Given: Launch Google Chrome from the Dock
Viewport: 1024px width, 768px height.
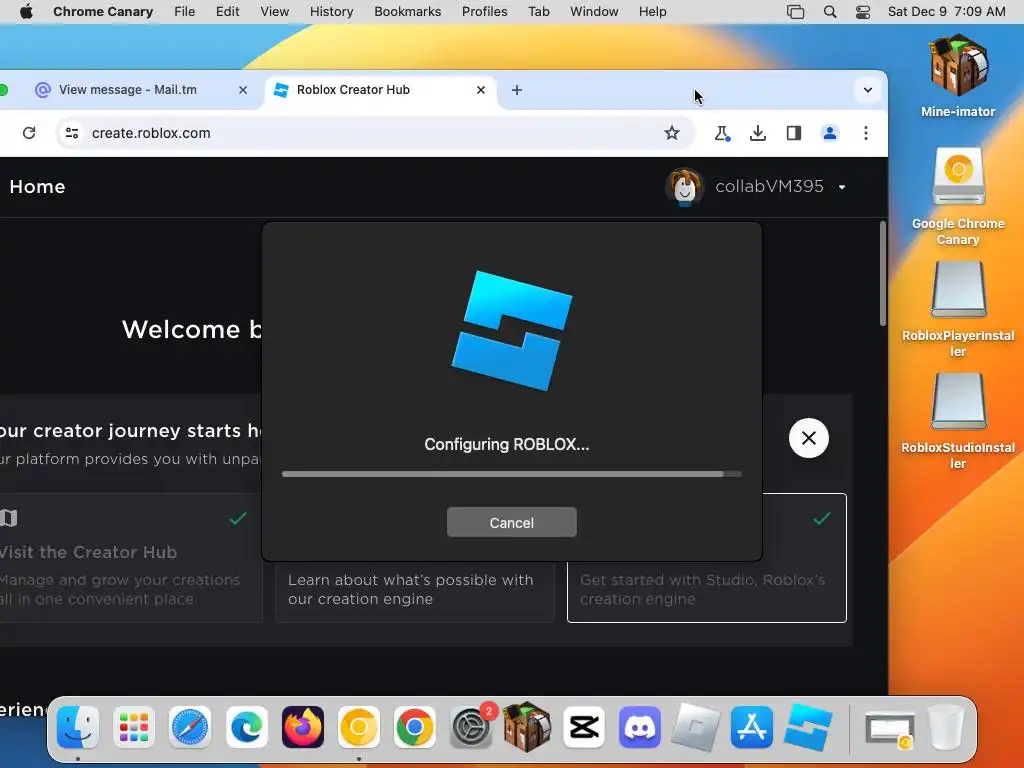Looking at the screenshot, I should point(415,727).
